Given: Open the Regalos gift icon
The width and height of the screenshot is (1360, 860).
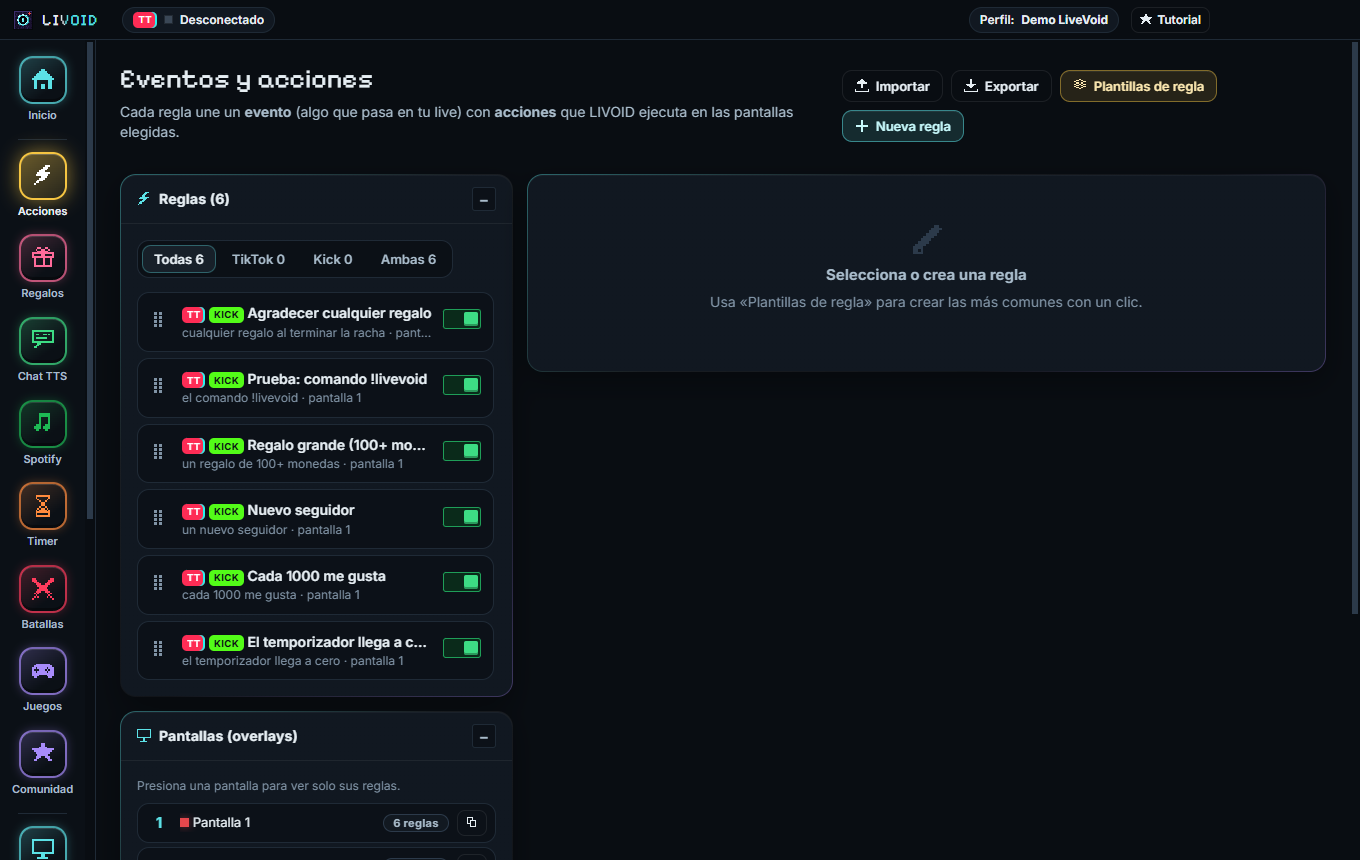Looking at the screenshot, I should pyautogui.click(x=43, y=258).
